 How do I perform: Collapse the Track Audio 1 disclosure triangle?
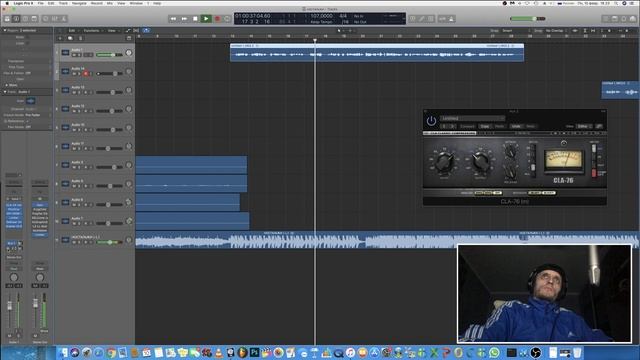(4, 92)
